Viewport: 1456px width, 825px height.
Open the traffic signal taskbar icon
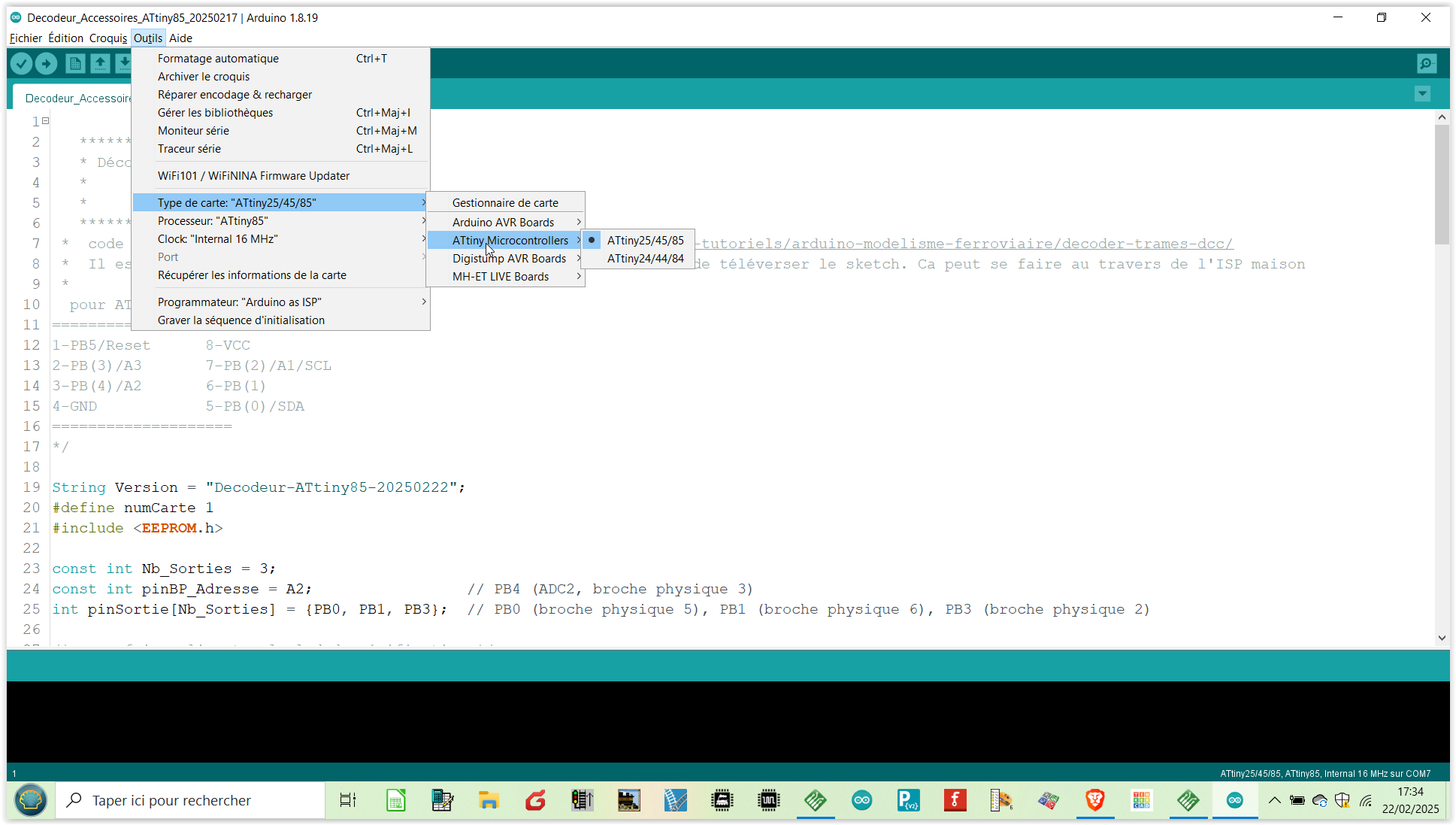pyautogui.click(x=583, y=800)
